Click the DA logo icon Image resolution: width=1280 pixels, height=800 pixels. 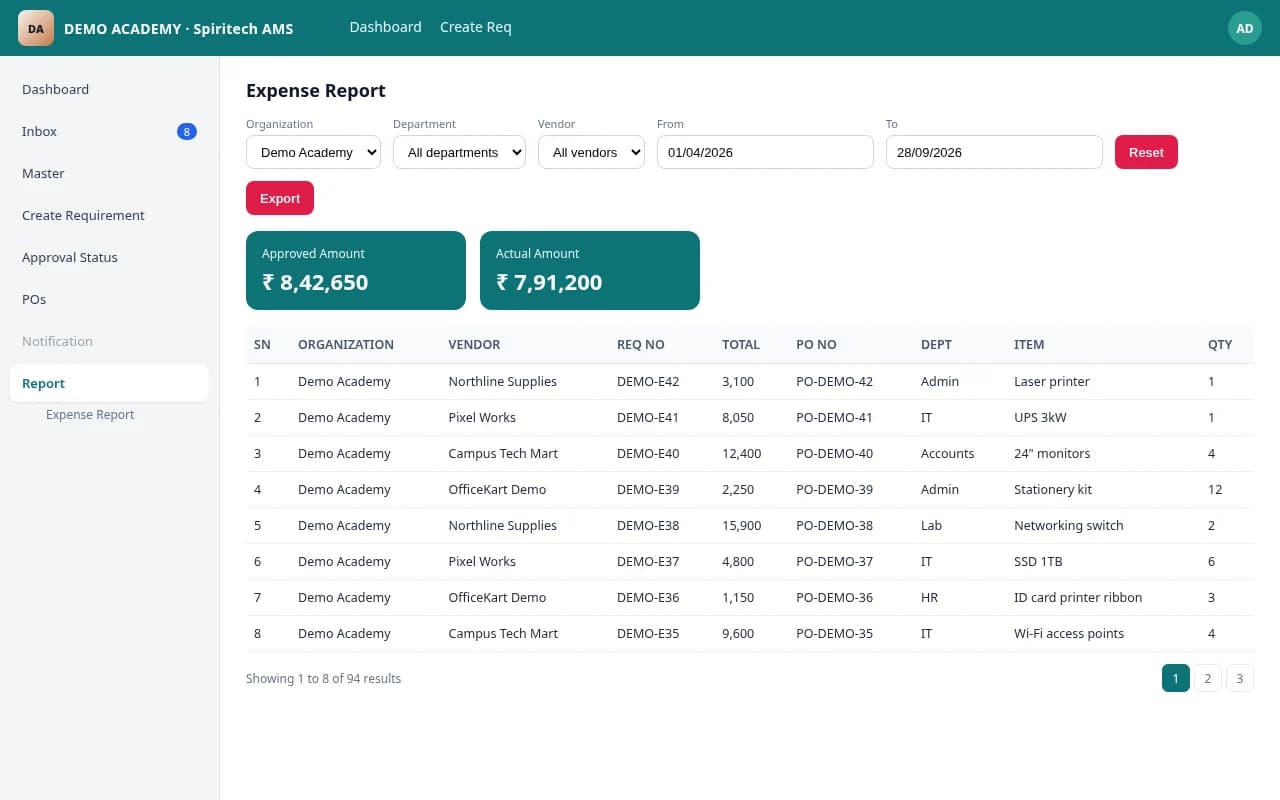(x=36, y=28)
